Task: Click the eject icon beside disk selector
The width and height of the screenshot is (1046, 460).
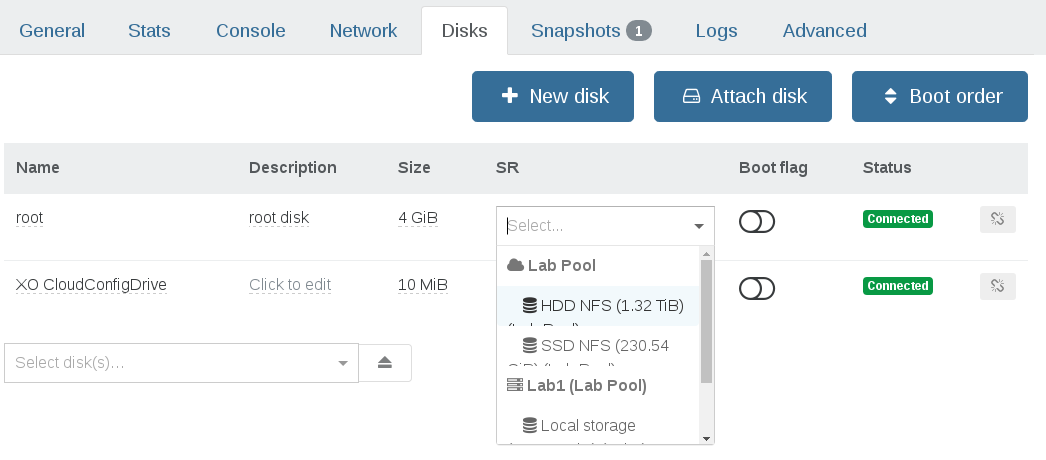Action: 385,363
